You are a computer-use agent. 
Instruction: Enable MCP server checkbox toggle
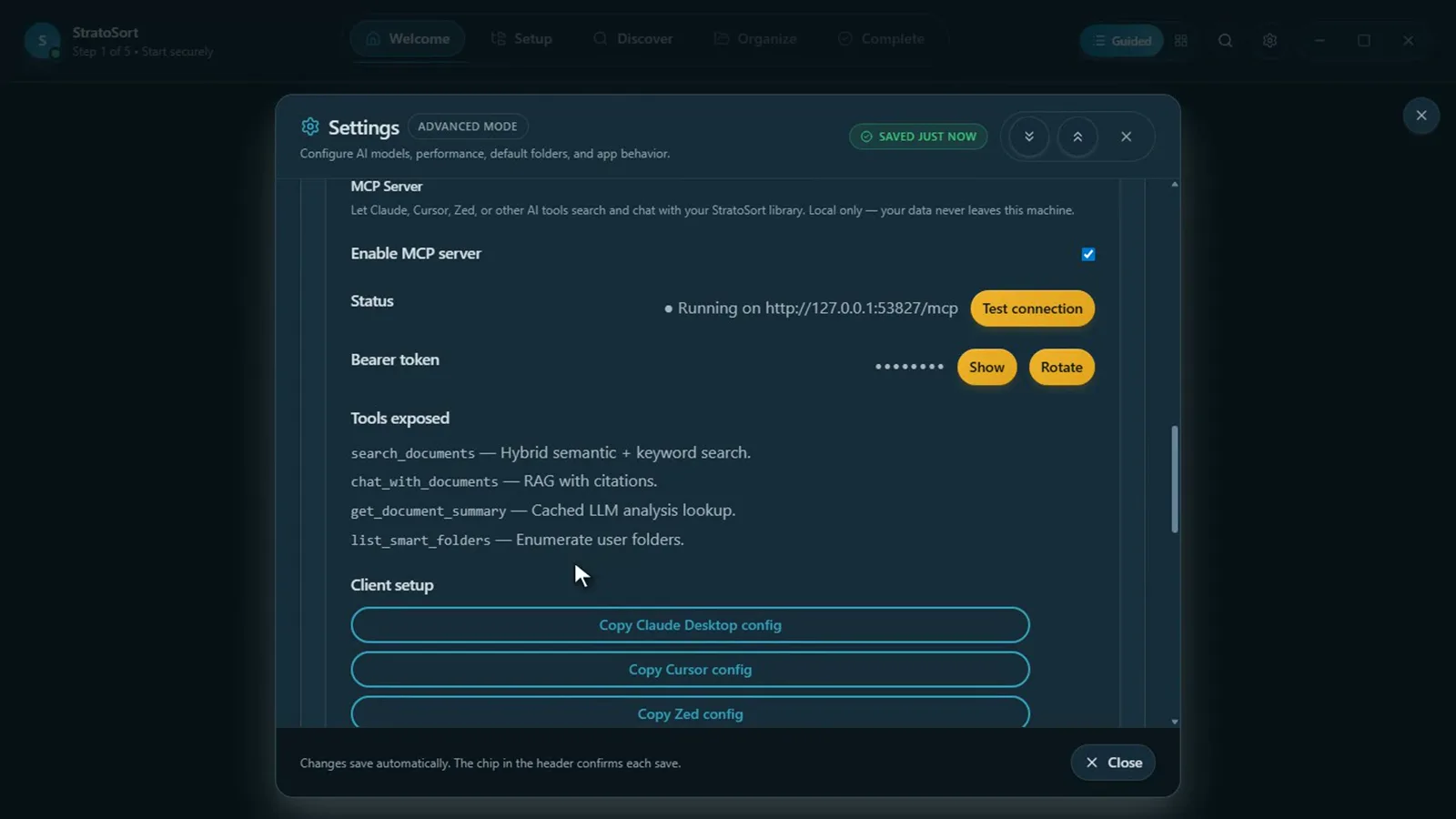[x=1087, y=254]
